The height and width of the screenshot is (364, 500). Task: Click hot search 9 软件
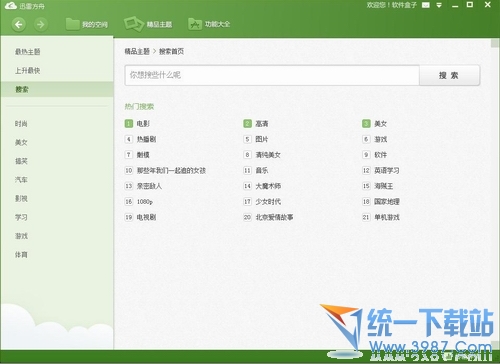coord(375,155)
